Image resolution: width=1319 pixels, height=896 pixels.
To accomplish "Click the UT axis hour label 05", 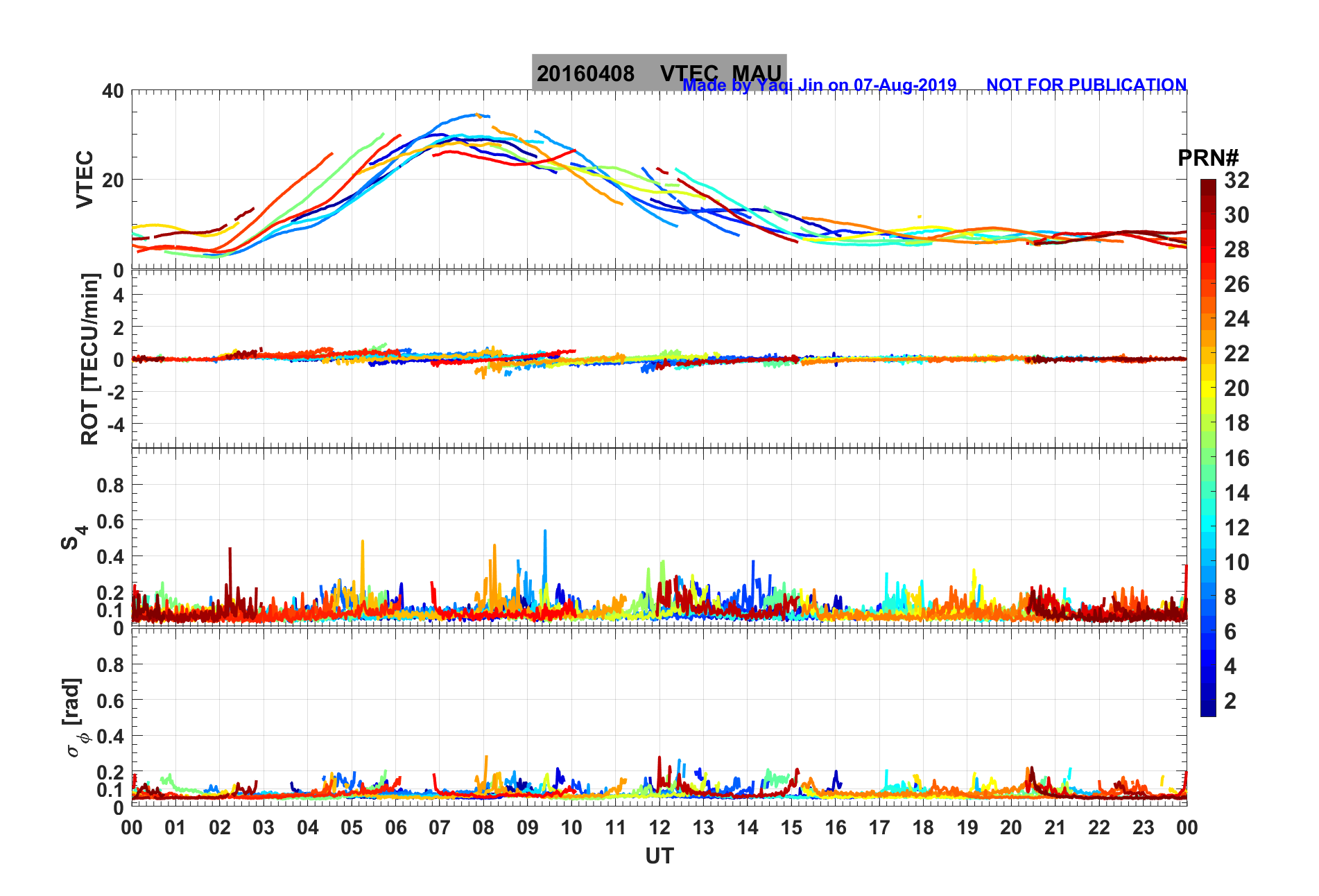I will [352, 828].
